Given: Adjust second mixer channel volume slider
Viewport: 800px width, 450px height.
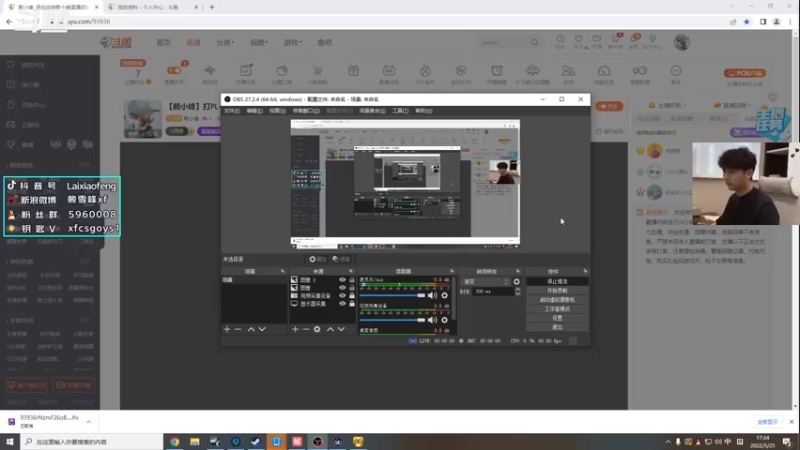Looking at the screenshot, I should point(392,320).
